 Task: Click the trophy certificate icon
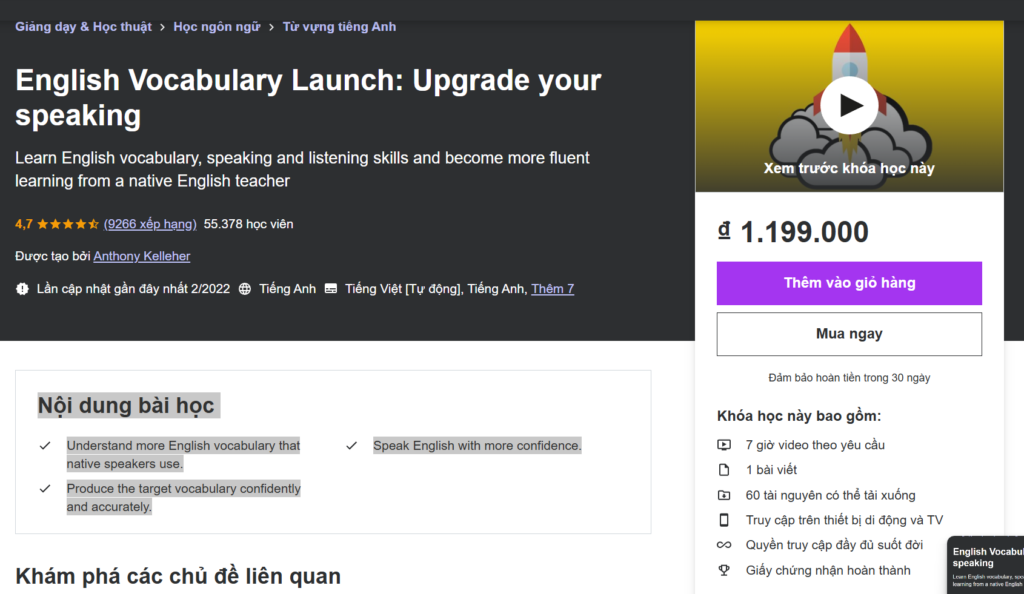(724, 570)
